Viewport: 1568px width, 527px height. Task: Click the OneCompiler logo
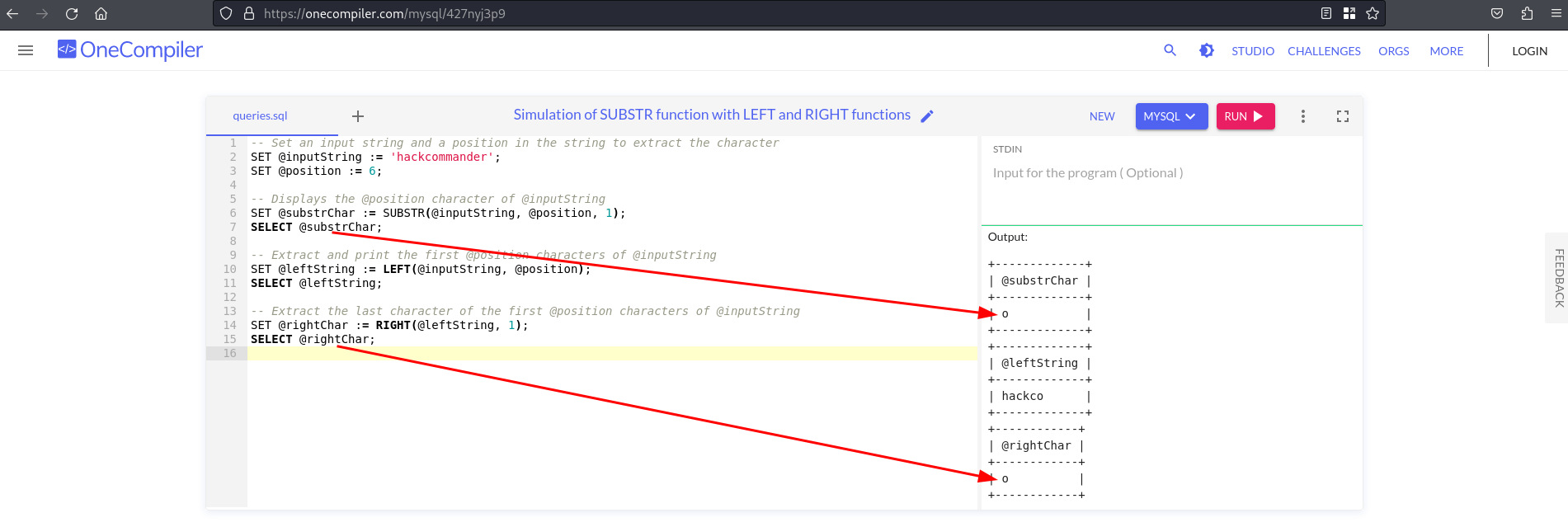coord(130,50)
